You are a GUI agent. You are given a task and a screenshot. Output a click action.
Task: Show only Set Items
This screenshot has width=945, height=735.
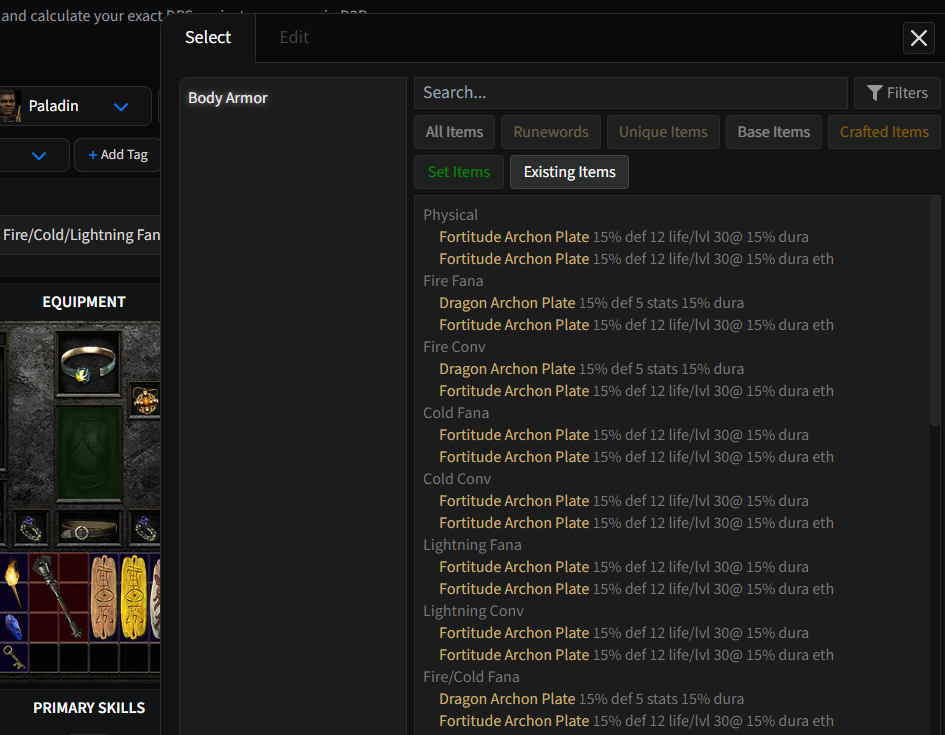coord(459,172)
